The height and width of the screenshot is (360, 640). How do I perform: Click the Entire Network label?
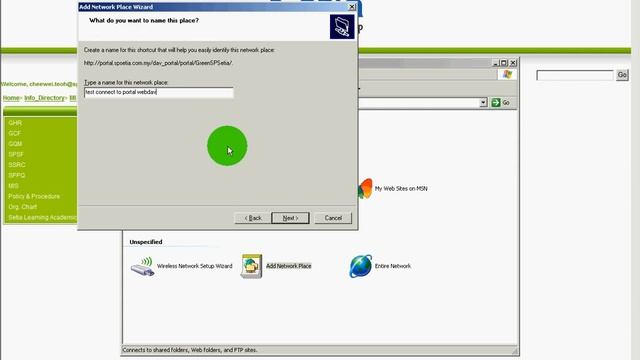393,266
